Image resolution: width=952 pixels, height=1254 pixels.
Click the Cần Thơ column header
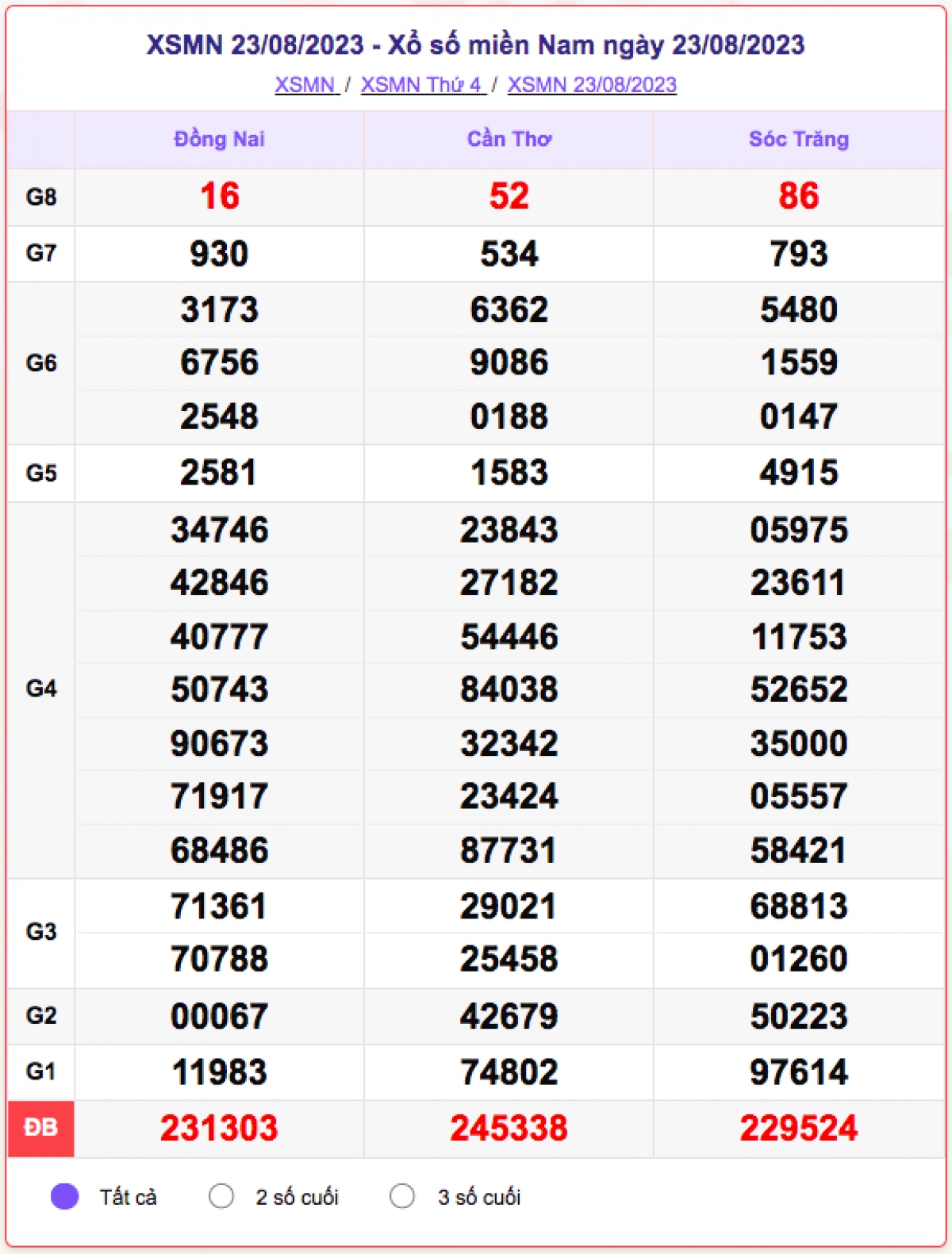(509, 140)
